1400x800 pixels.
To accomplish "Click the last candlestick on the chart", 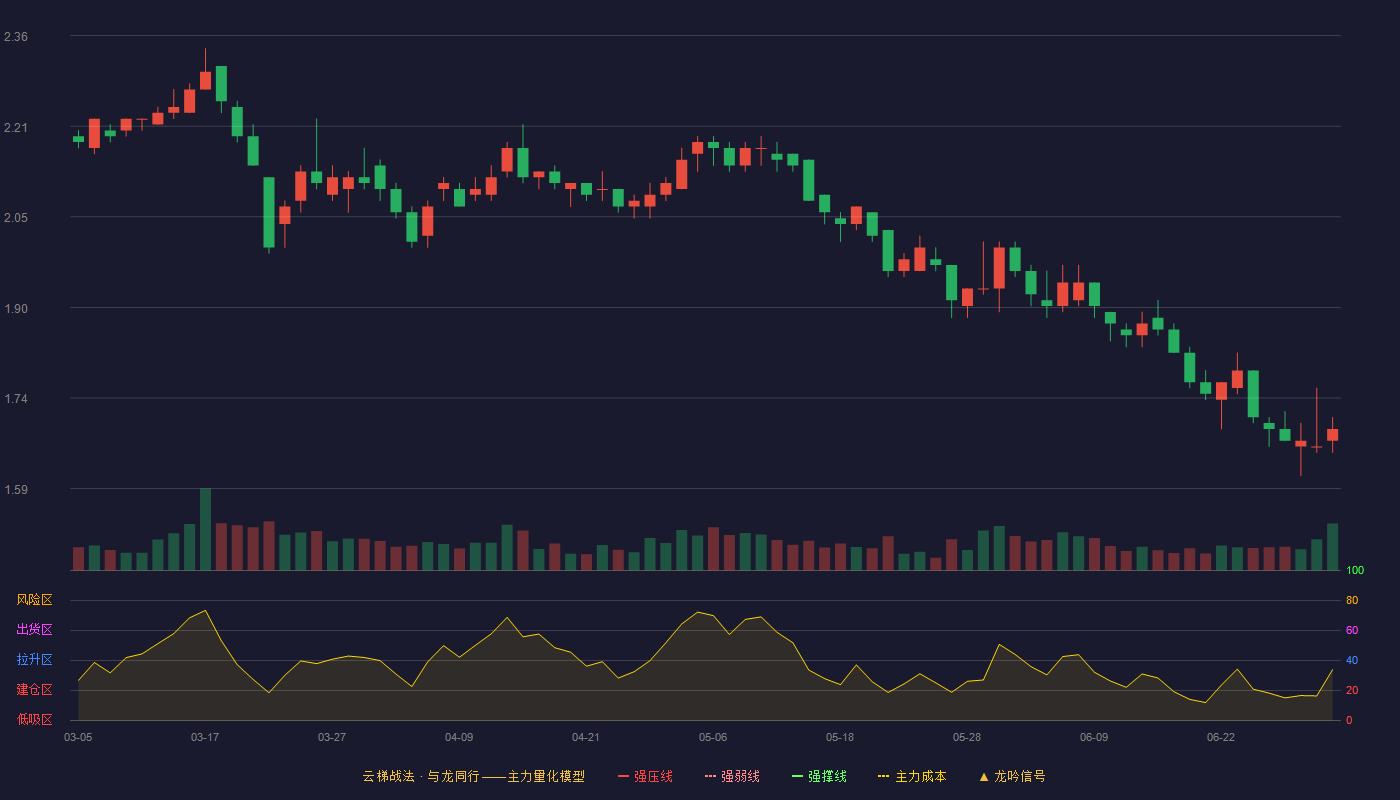I will 1332,435.
